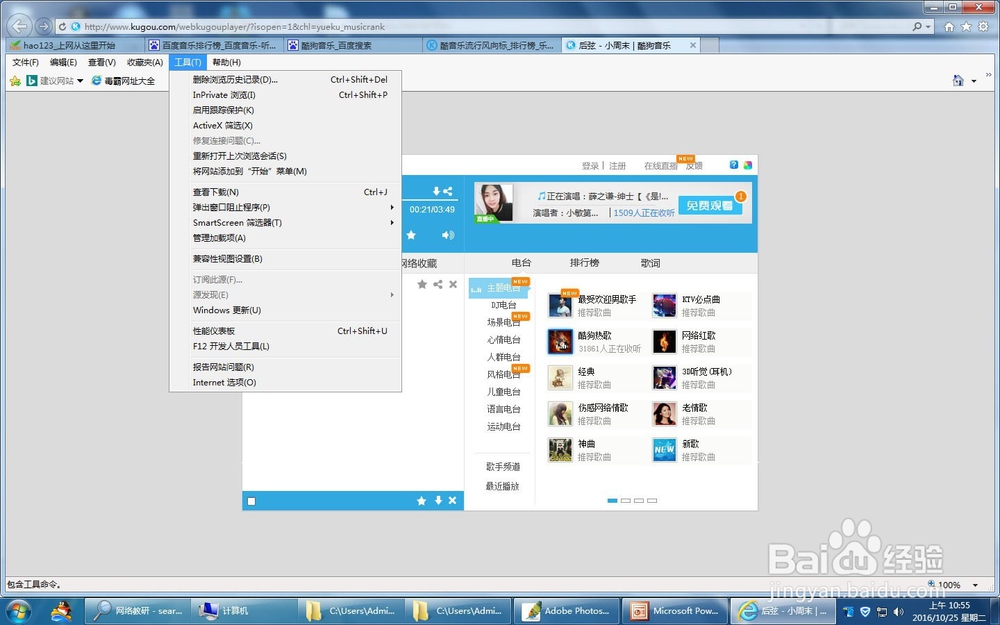Click the command bar home icon

click(x=958, y=80)
